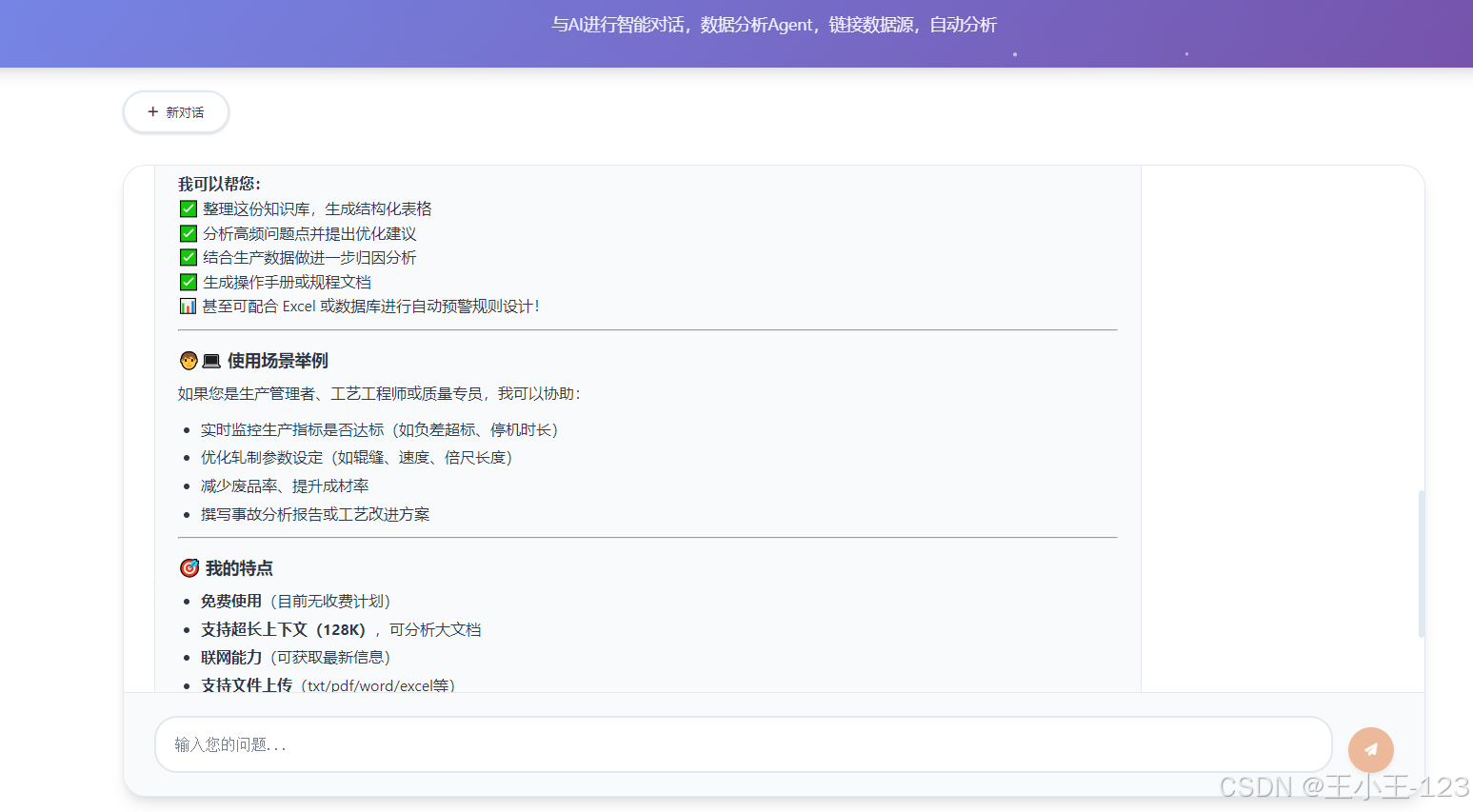Click the checkmark on the first 我可以帮您 entry

tap(188, 208)
